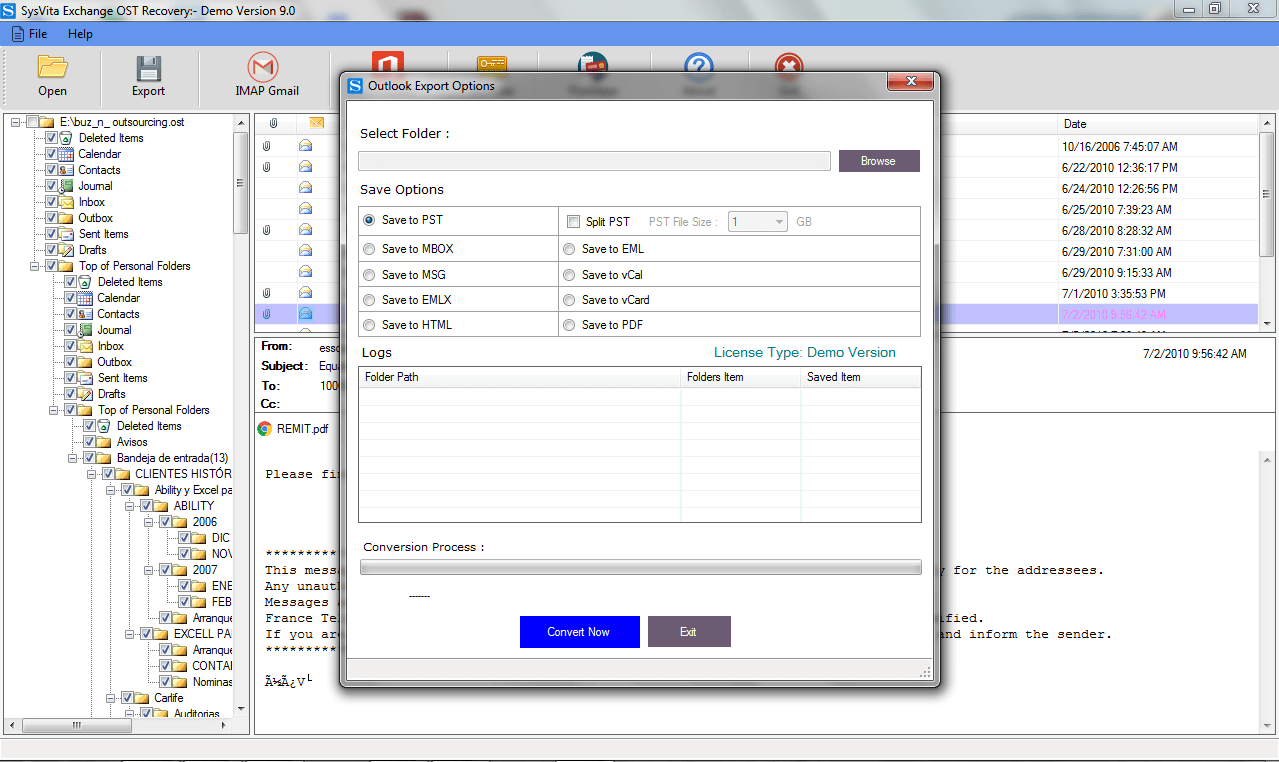The width and height of the screenshot is (1279, 762).
Task: Click the first Outbox folder icon in tree
Action: click(x=67, y=218)
